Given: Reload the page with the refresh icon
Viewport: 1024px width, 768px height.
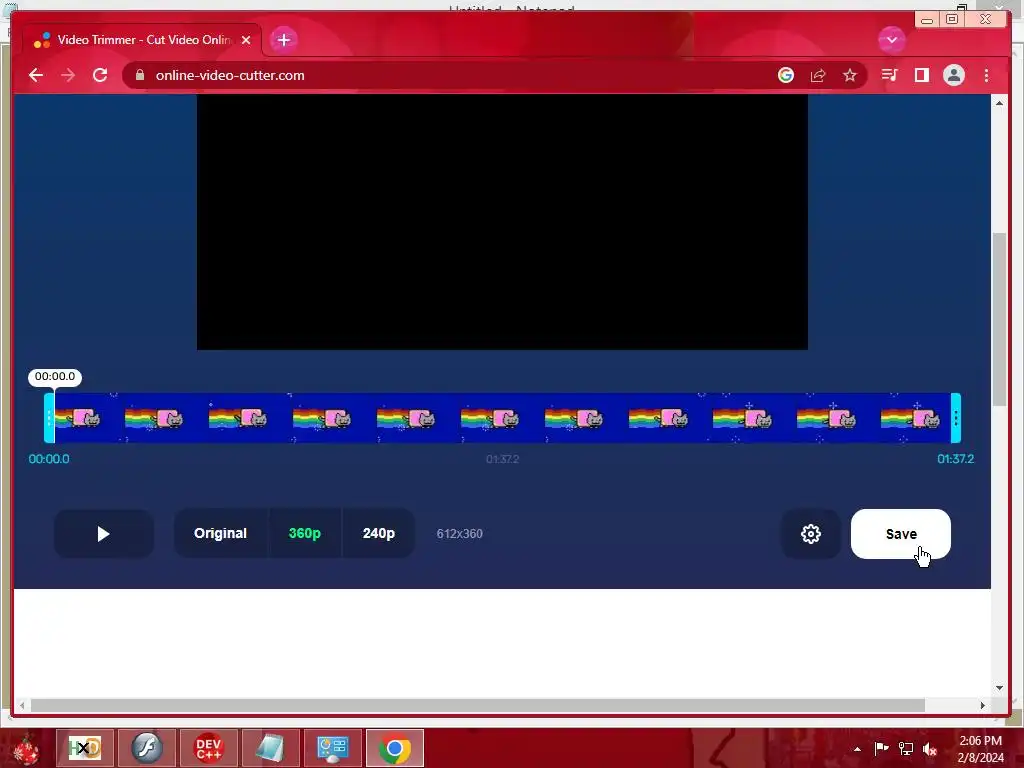Looking at the screenshot, I should [100, 75].
